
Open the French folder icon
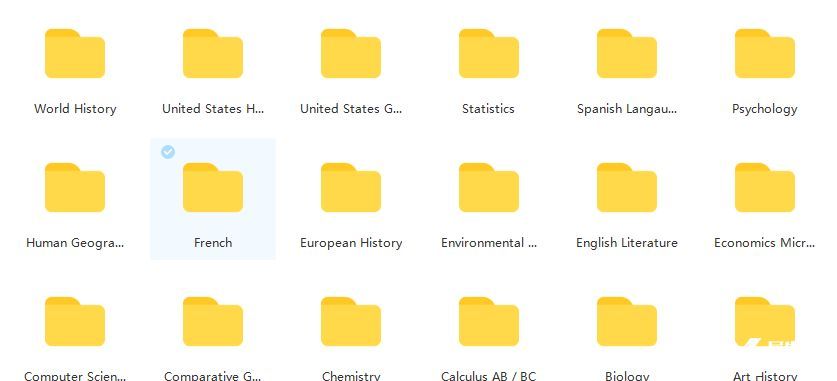213,187
